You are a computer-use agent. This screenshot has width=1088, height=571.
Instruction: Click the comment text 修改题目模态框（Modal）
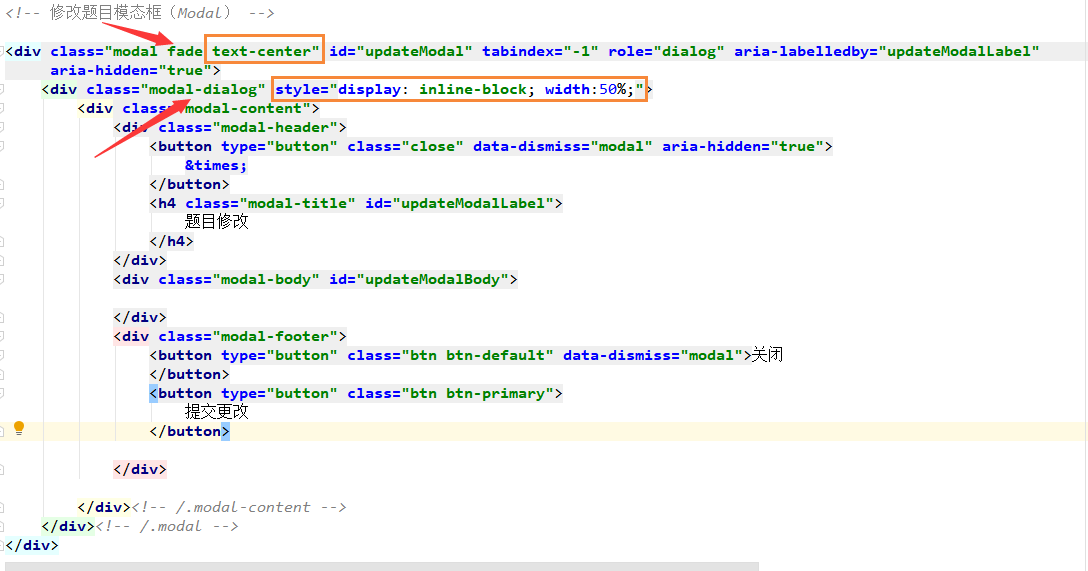coord(141,12)
